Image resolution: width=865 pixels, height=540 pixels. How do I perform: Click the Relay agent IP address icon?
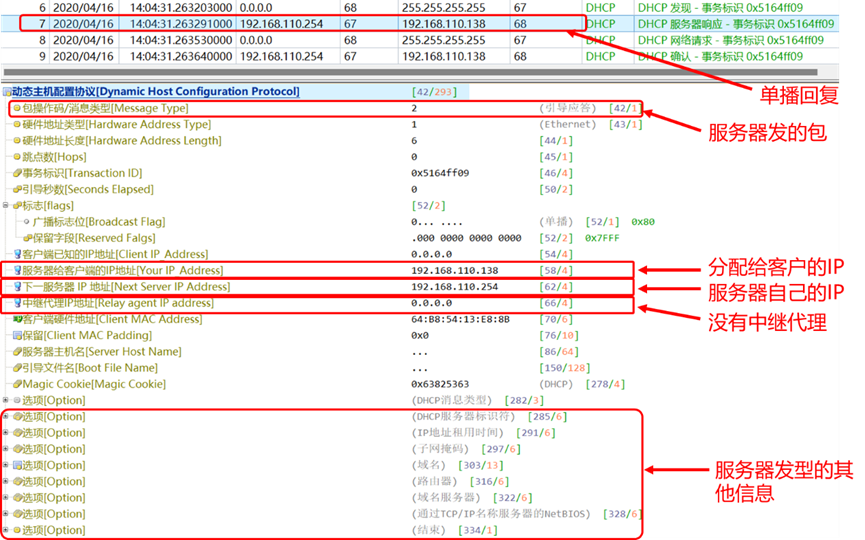click(17, 303)
